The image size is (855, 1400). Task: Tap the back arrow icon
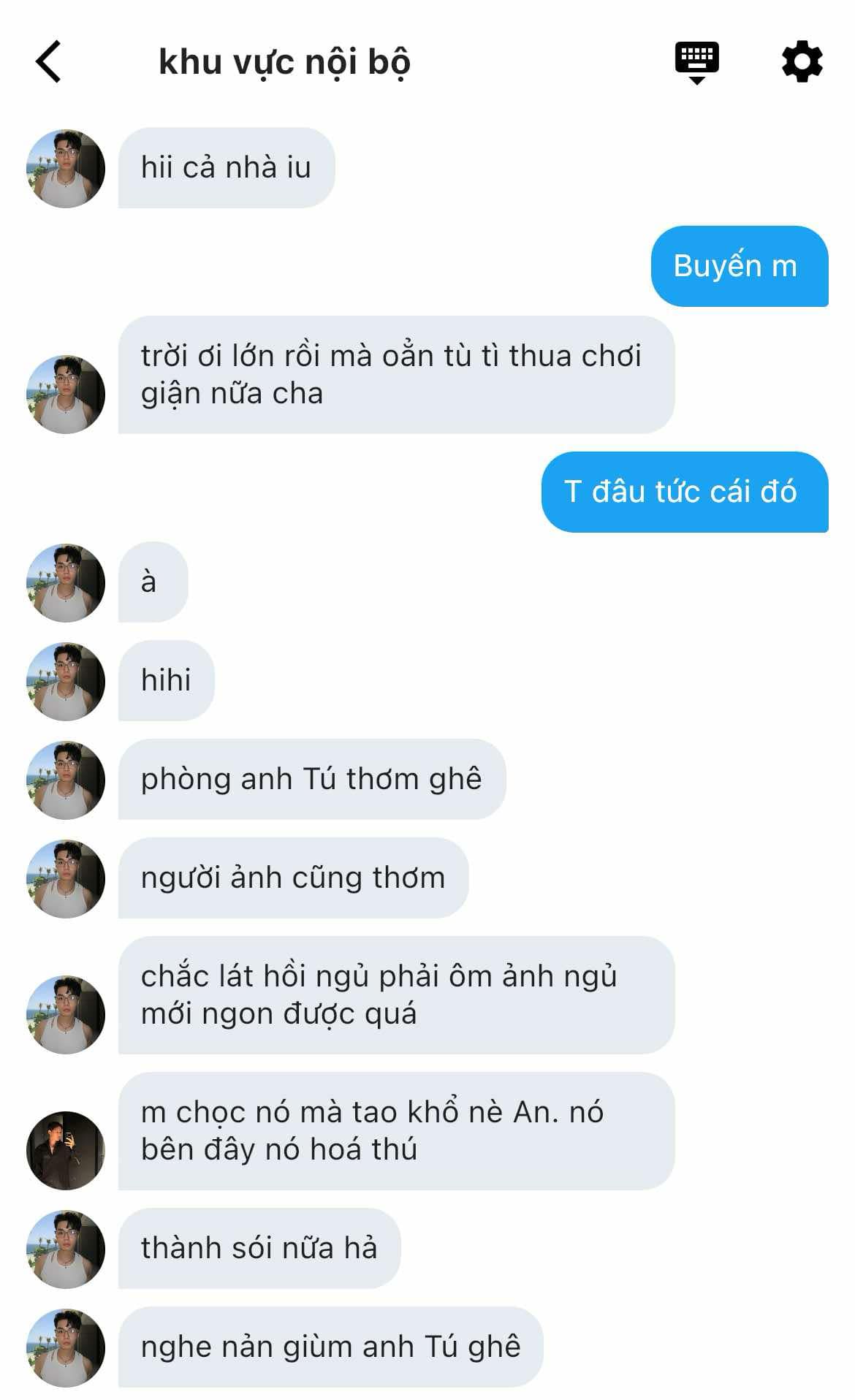(x=48, y=61)
